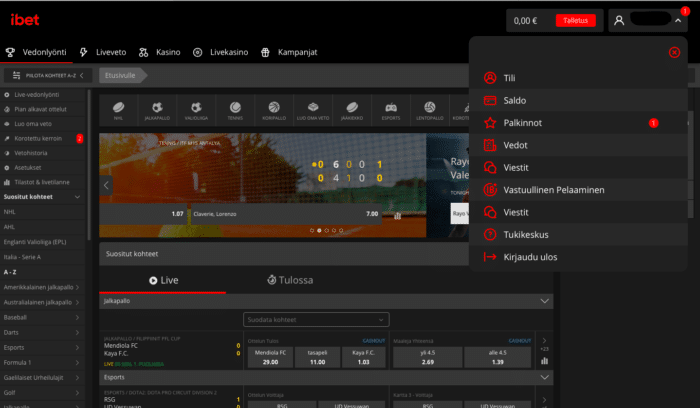Open the Kampanjat tab
Viewport: 700px width, 408px height.
(289, 52)
